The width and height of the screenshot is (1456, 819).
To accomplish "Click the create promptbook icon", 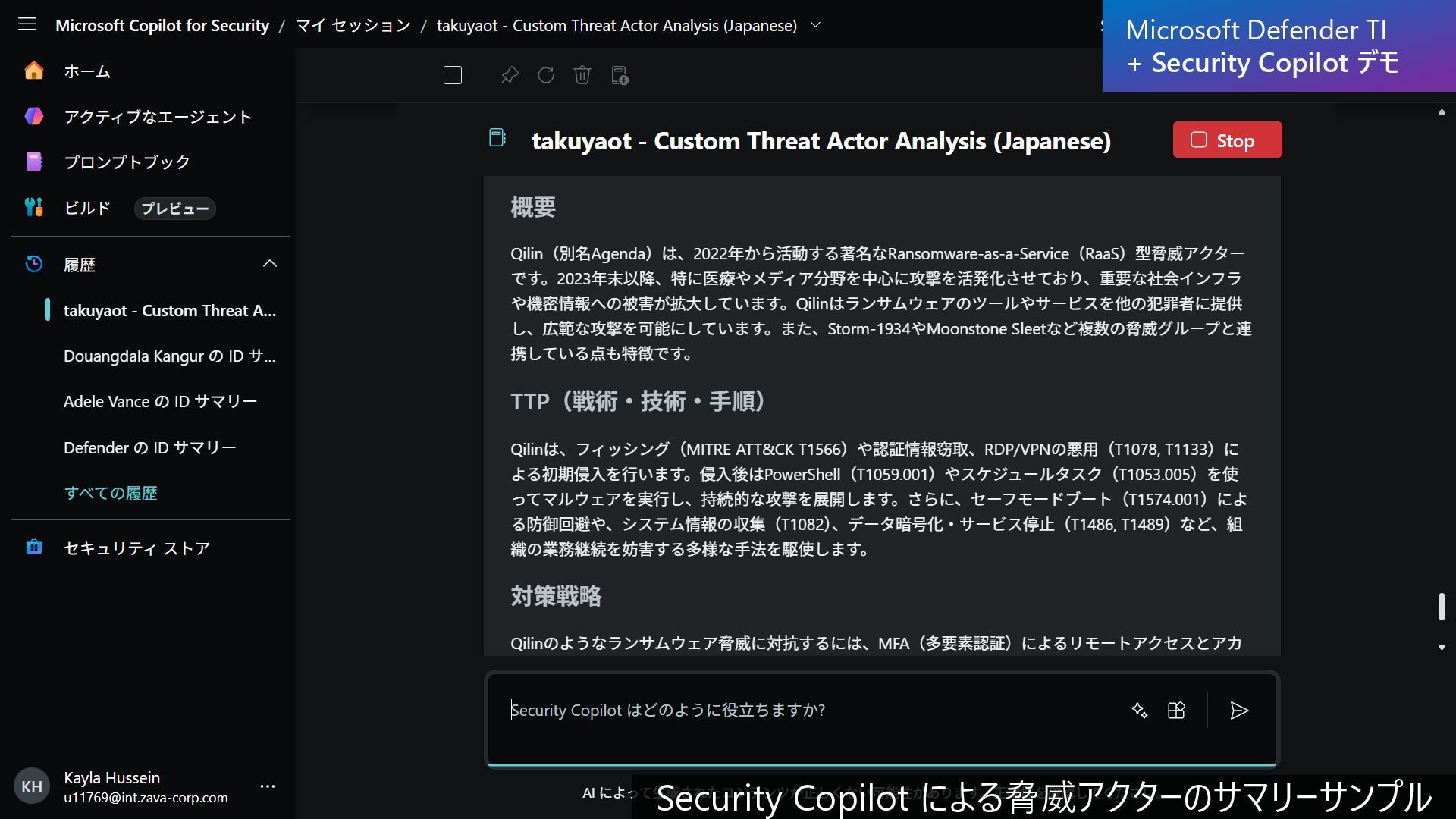I will tap(620, 75).
